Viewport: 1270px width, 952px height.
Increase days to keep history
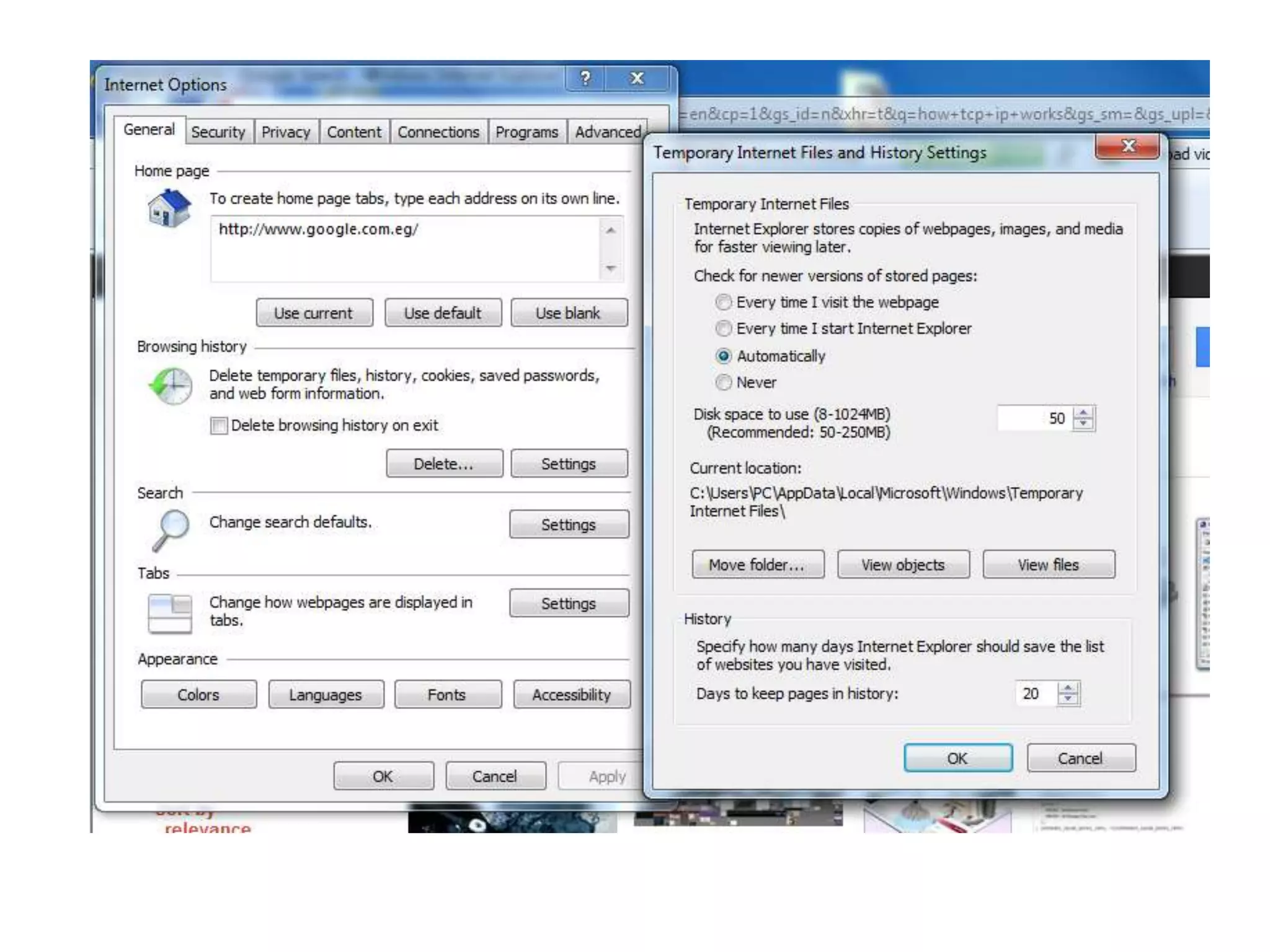click(1068, 688)
